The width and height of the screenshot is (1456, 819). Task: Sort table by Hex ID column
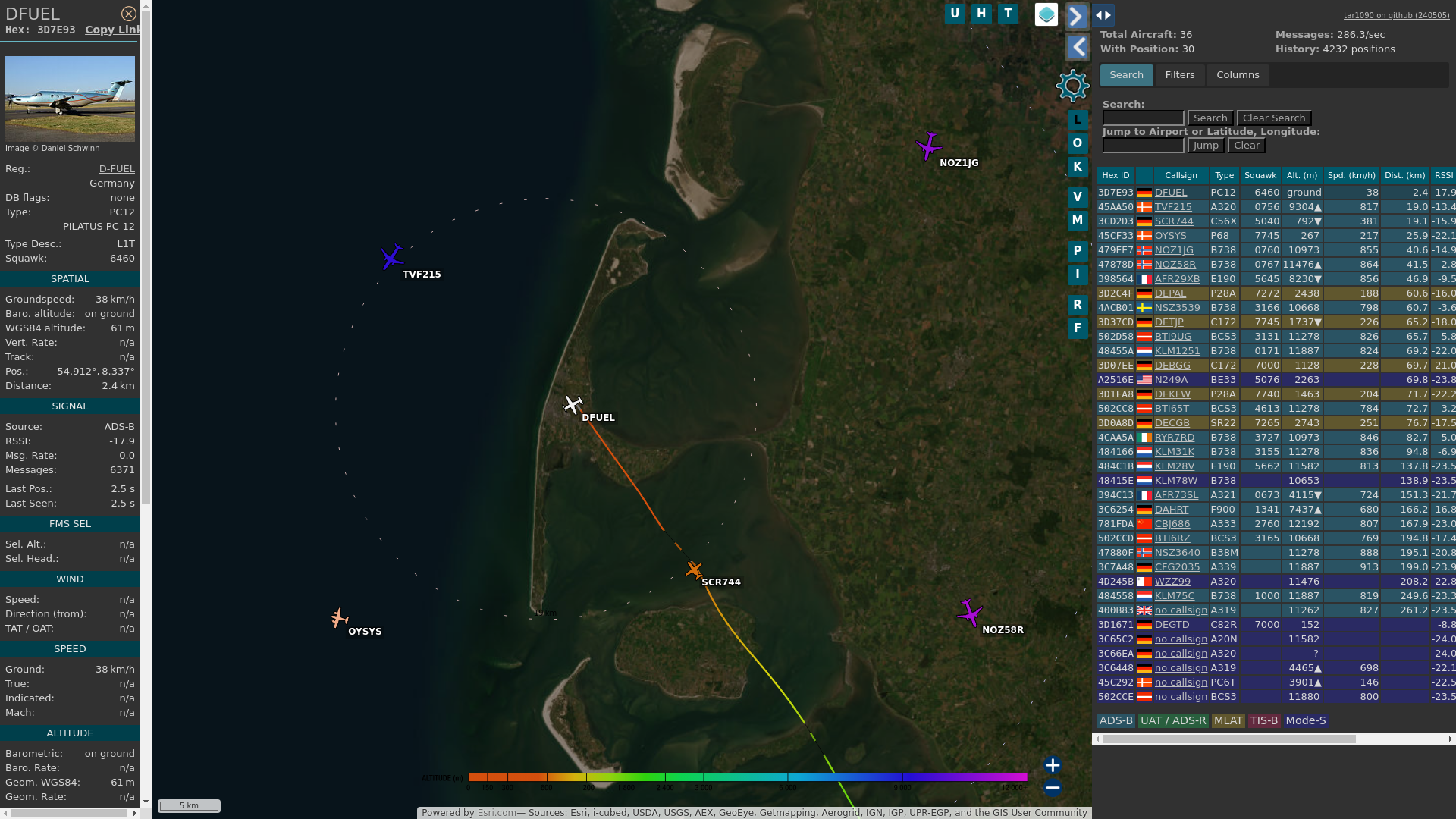1116,175
